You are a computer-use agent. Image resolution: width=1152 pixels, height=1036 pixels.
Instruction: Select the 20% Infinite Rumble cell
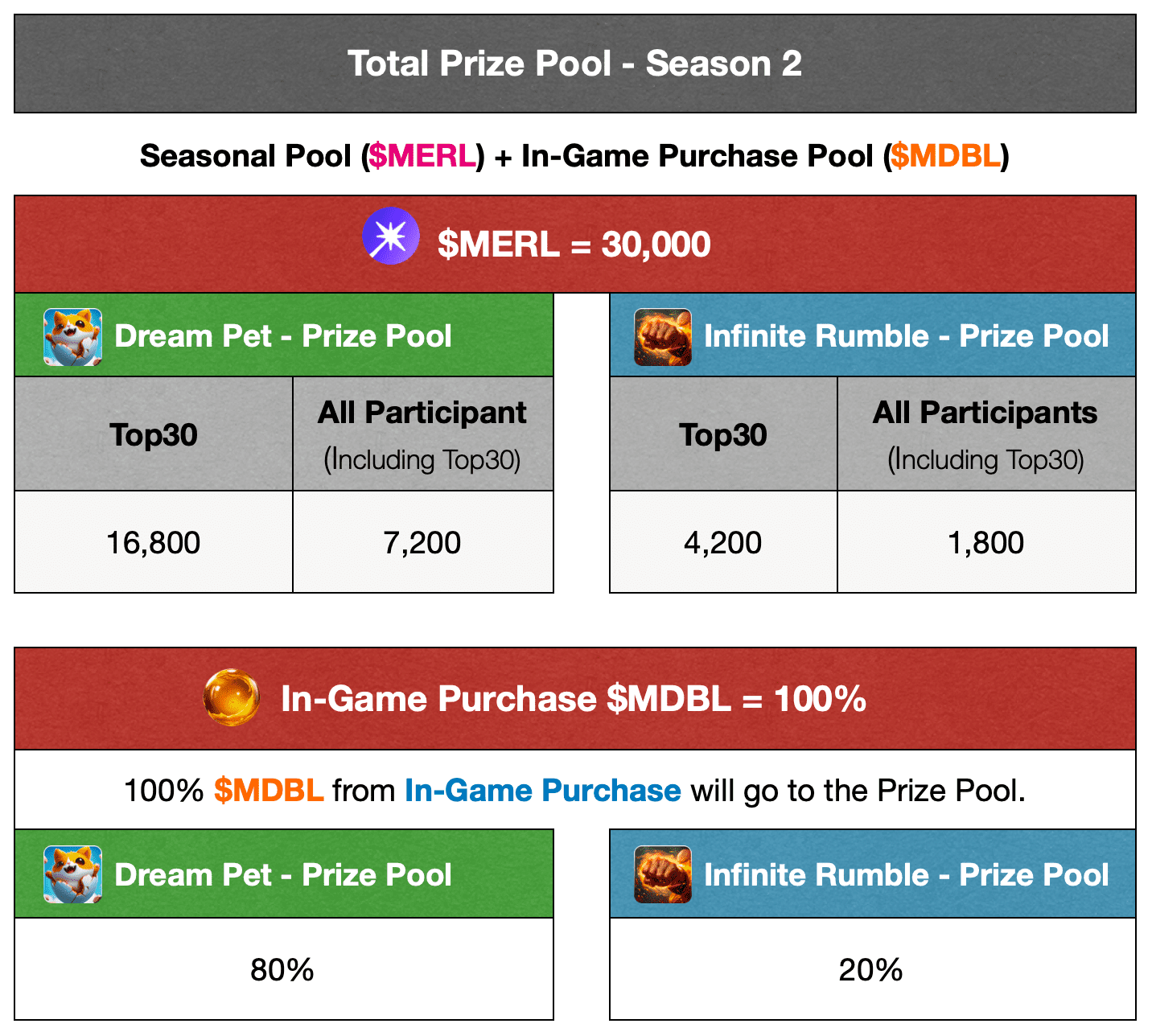[873, 969]
